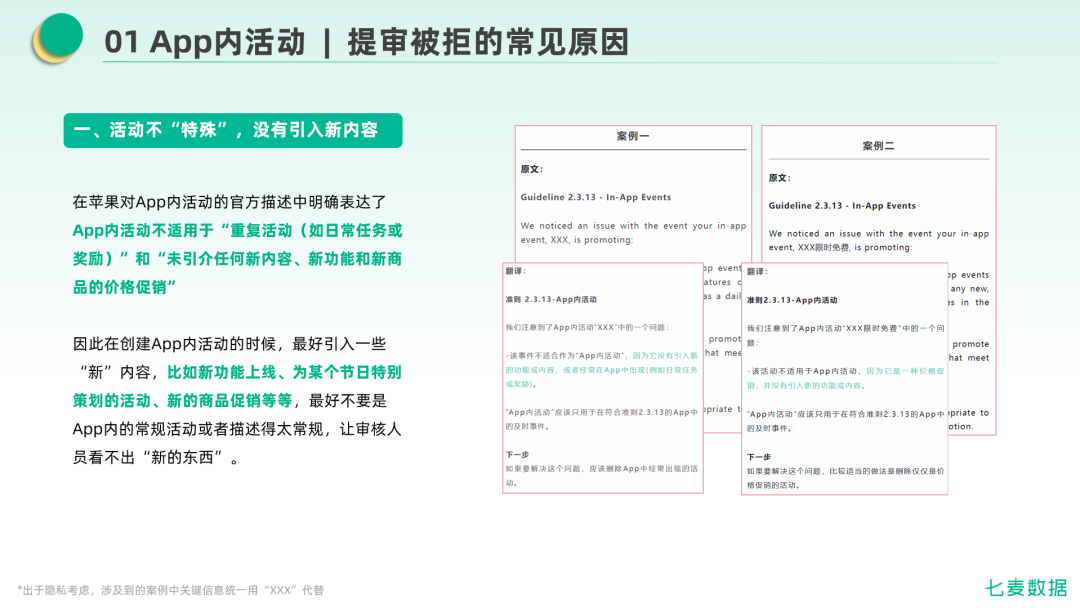The height and width of the screenshot is (608, 1080).
Task: Click the "案例一" card header
Action: pos(633,136)
